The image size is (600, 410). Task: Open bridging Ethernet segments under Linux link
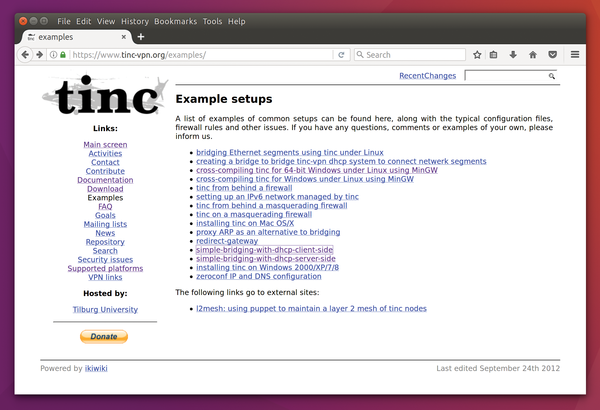click(290, 152)
